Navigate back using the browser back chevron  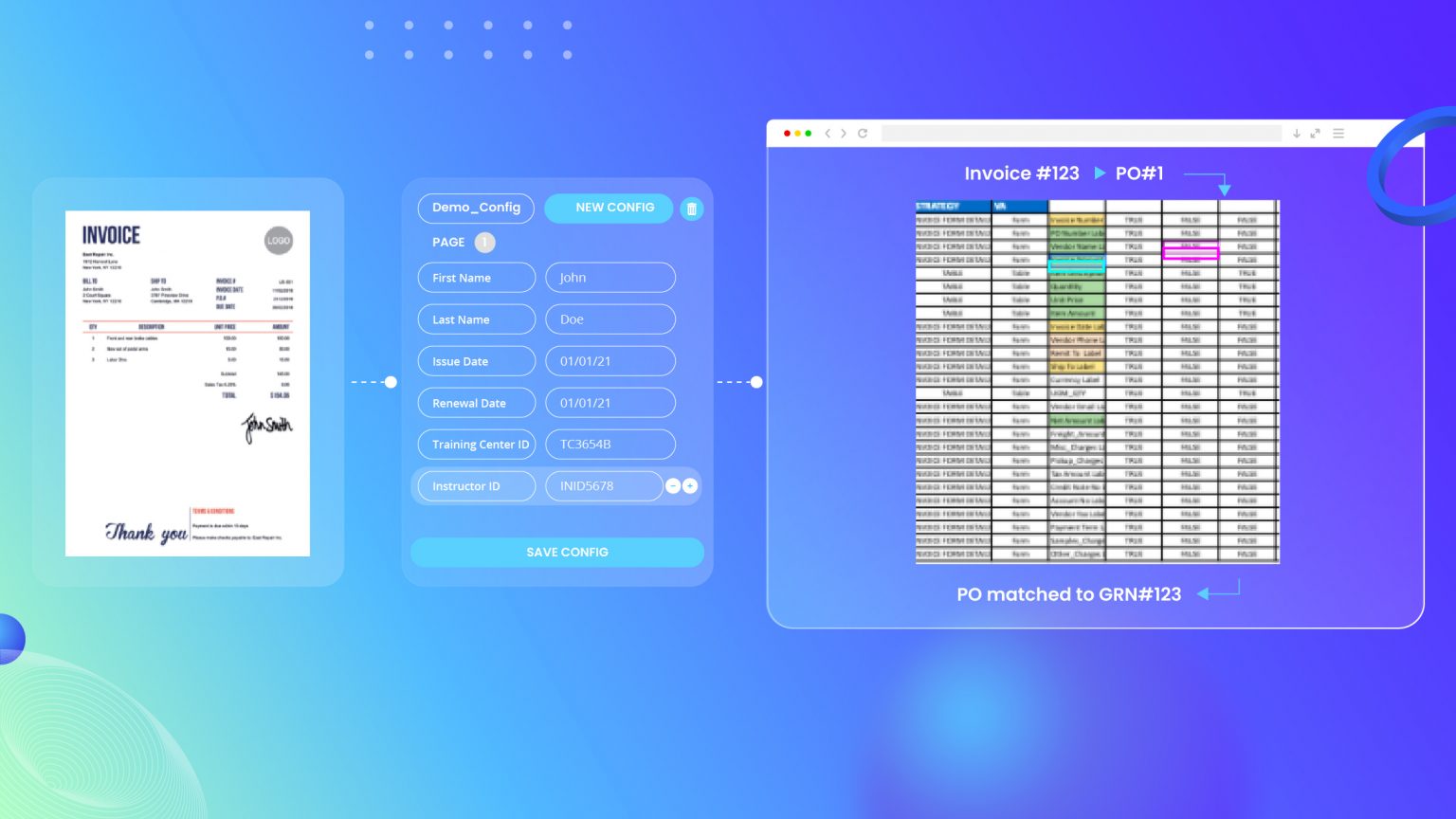pyautogui.click(x=827, y=133)
